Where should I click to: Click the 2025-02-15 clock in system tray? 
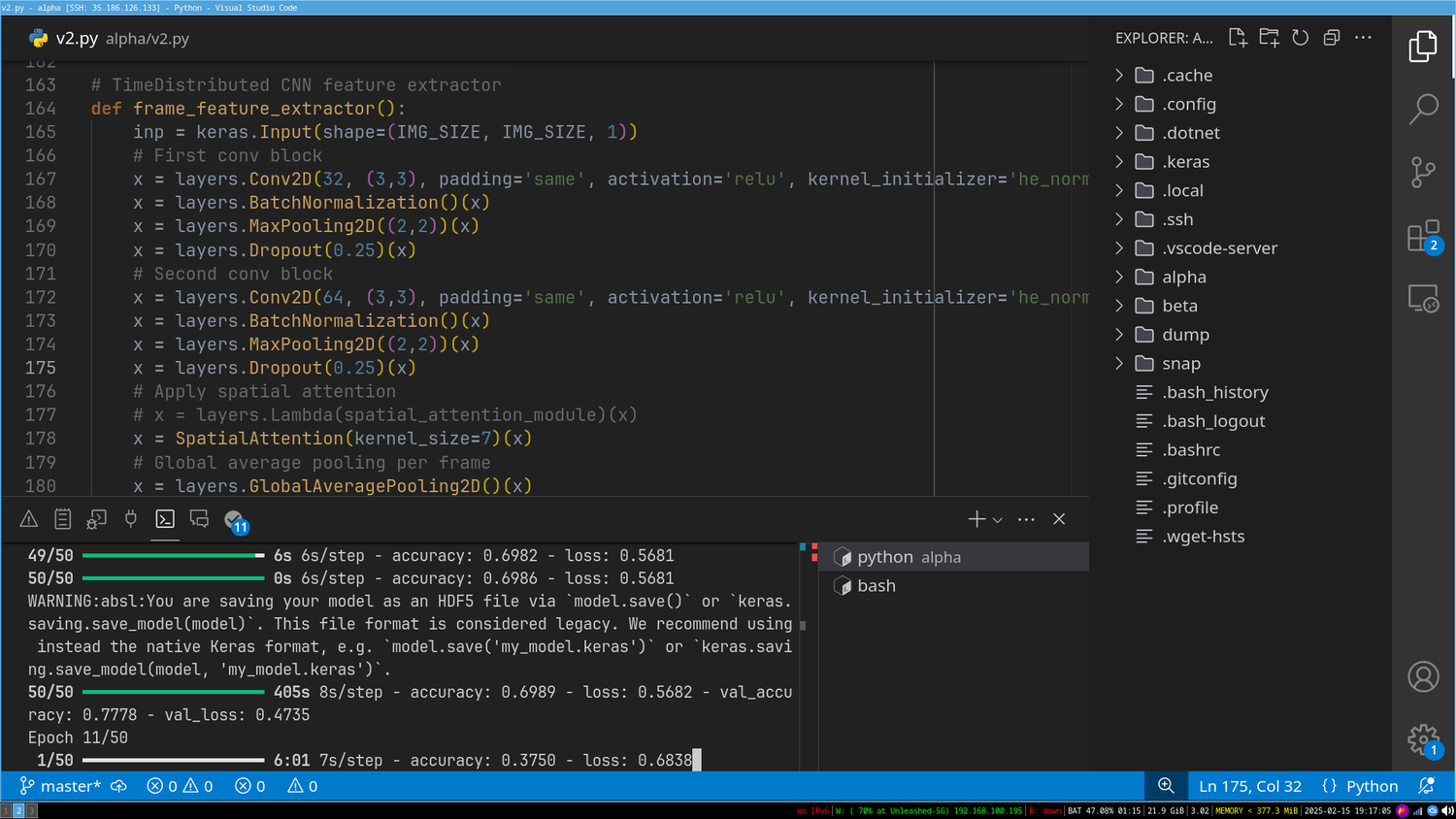tap(1347, 810)
